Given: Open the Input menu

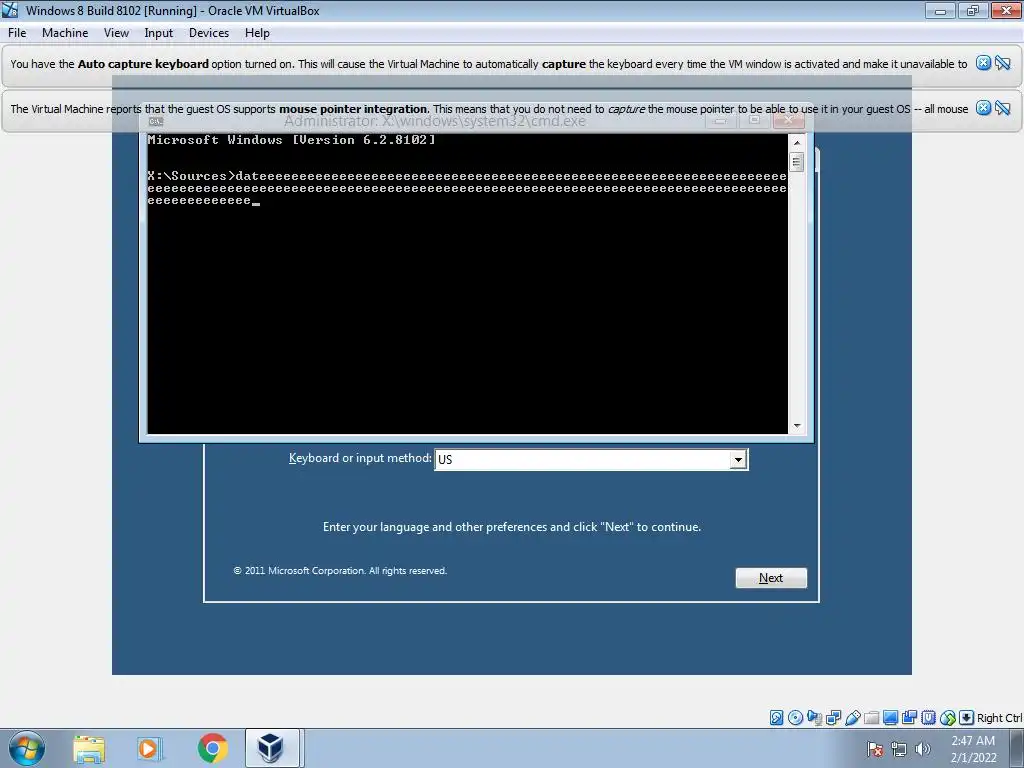Looking at the screenshot, I should 159,33.
